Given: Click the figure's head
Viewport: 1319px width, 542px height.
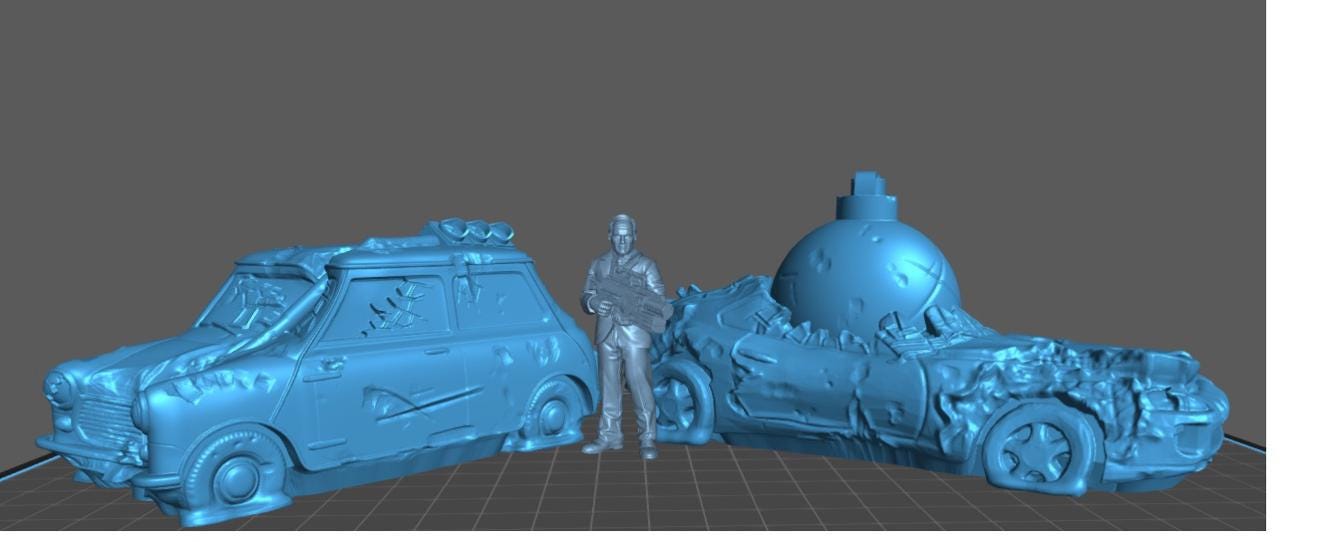Looking at the screenshot, I should click(621, 233).
